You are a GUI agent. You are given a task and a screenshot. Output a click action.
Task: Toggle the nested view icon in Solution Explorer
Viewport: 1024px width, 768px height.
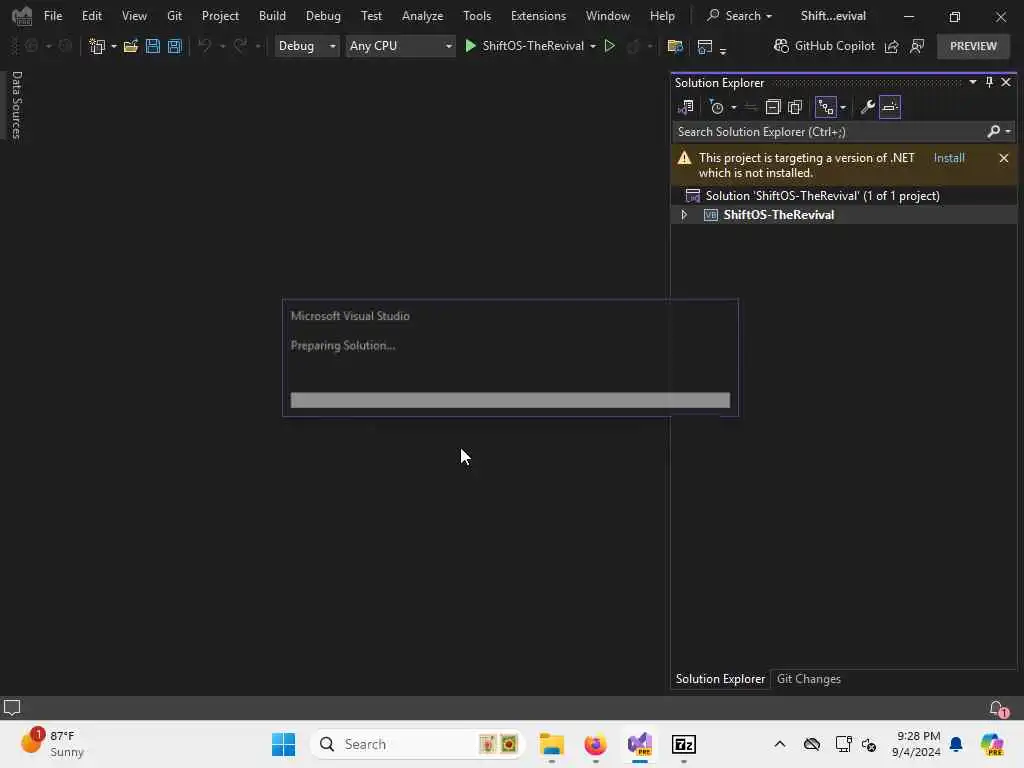click(825, 107)
